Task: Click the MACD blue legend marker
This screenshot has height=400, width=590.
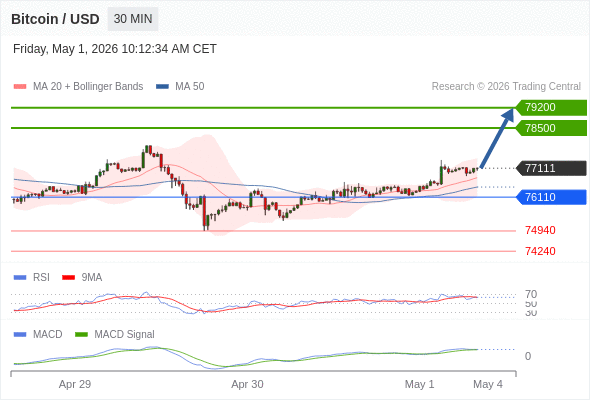Action: (x=20, y=335)
